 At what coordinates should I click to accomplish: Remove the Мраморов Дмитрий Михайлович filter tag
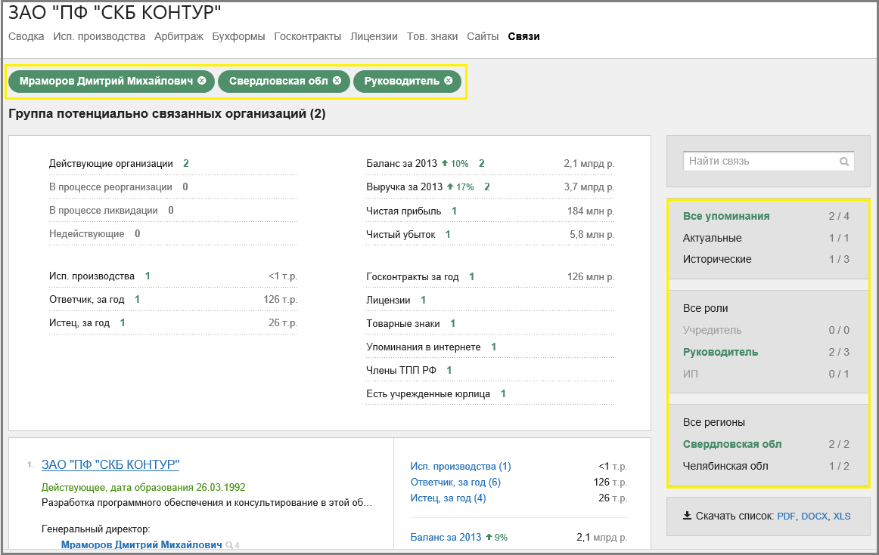point(202,81)
